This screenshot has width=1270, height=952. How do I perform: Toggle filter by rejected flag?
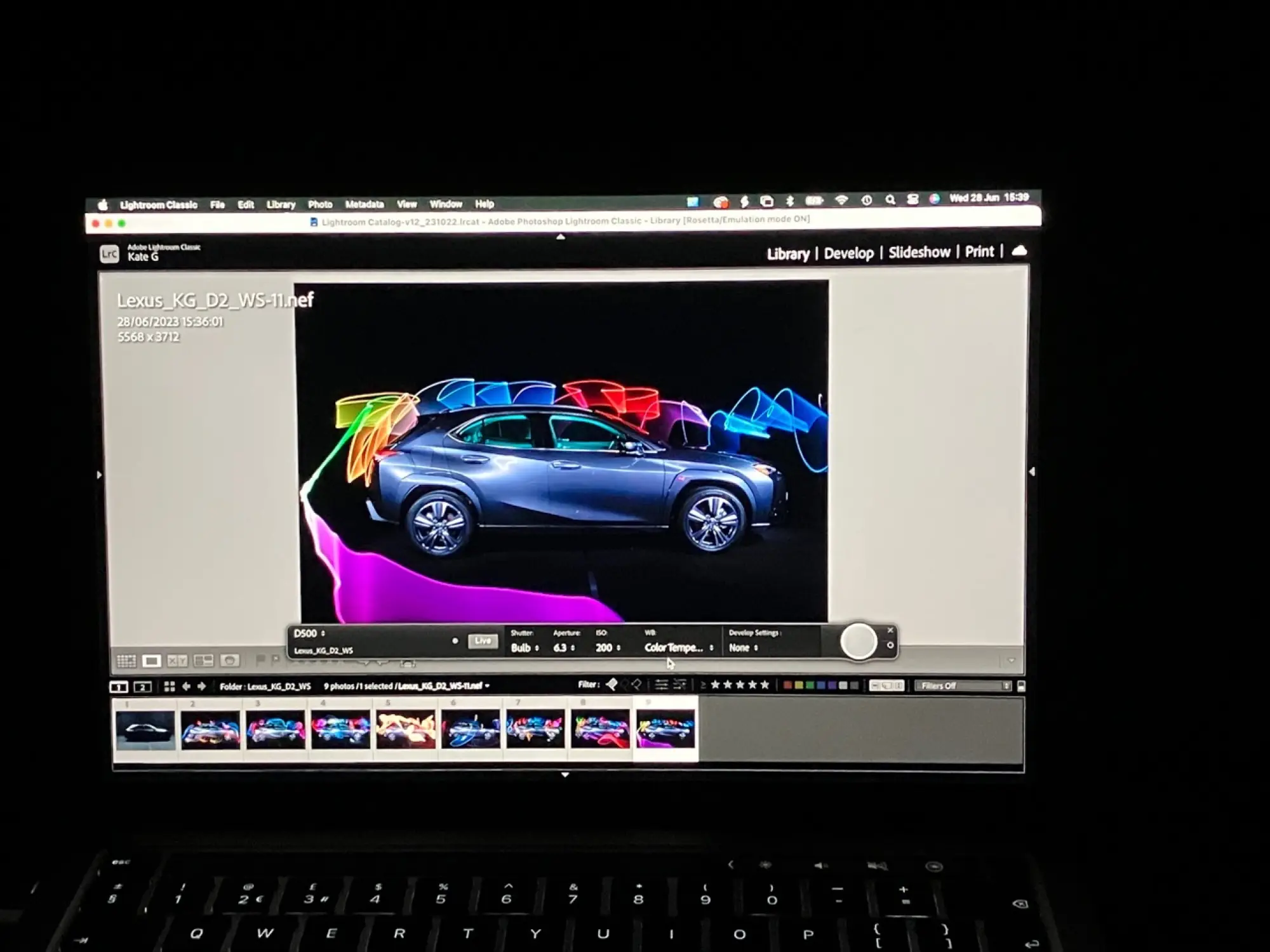(636, 684)
